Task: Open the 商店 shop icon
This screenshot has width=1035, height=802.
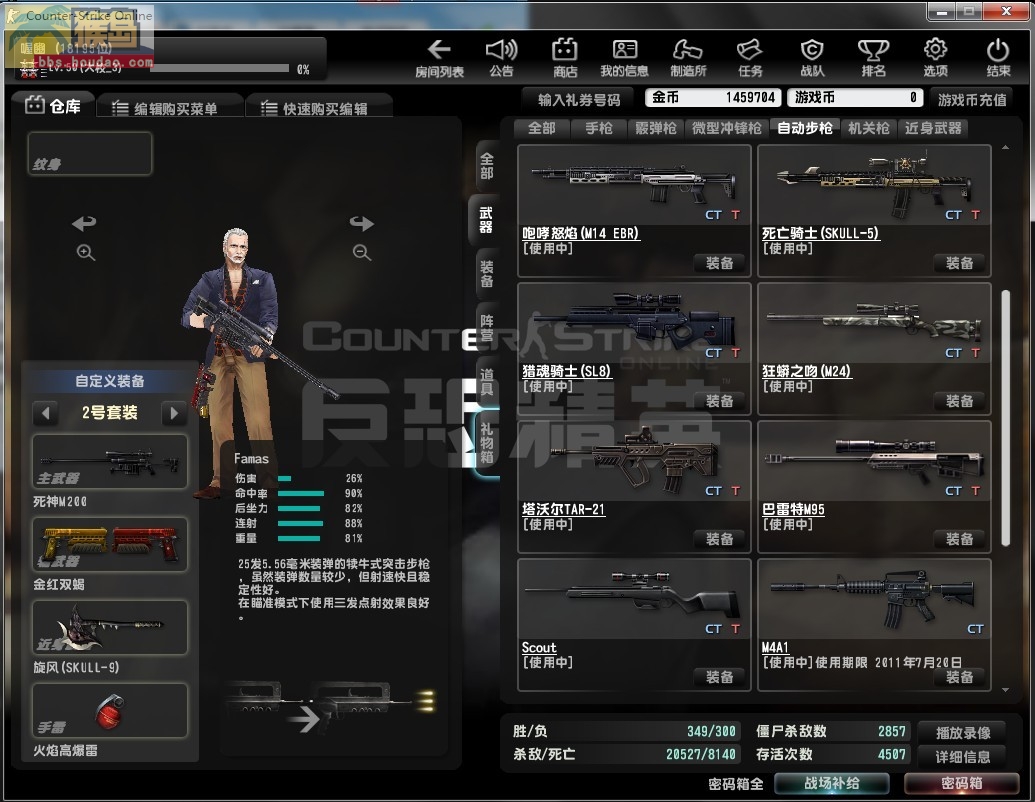Action: point(564,58)
